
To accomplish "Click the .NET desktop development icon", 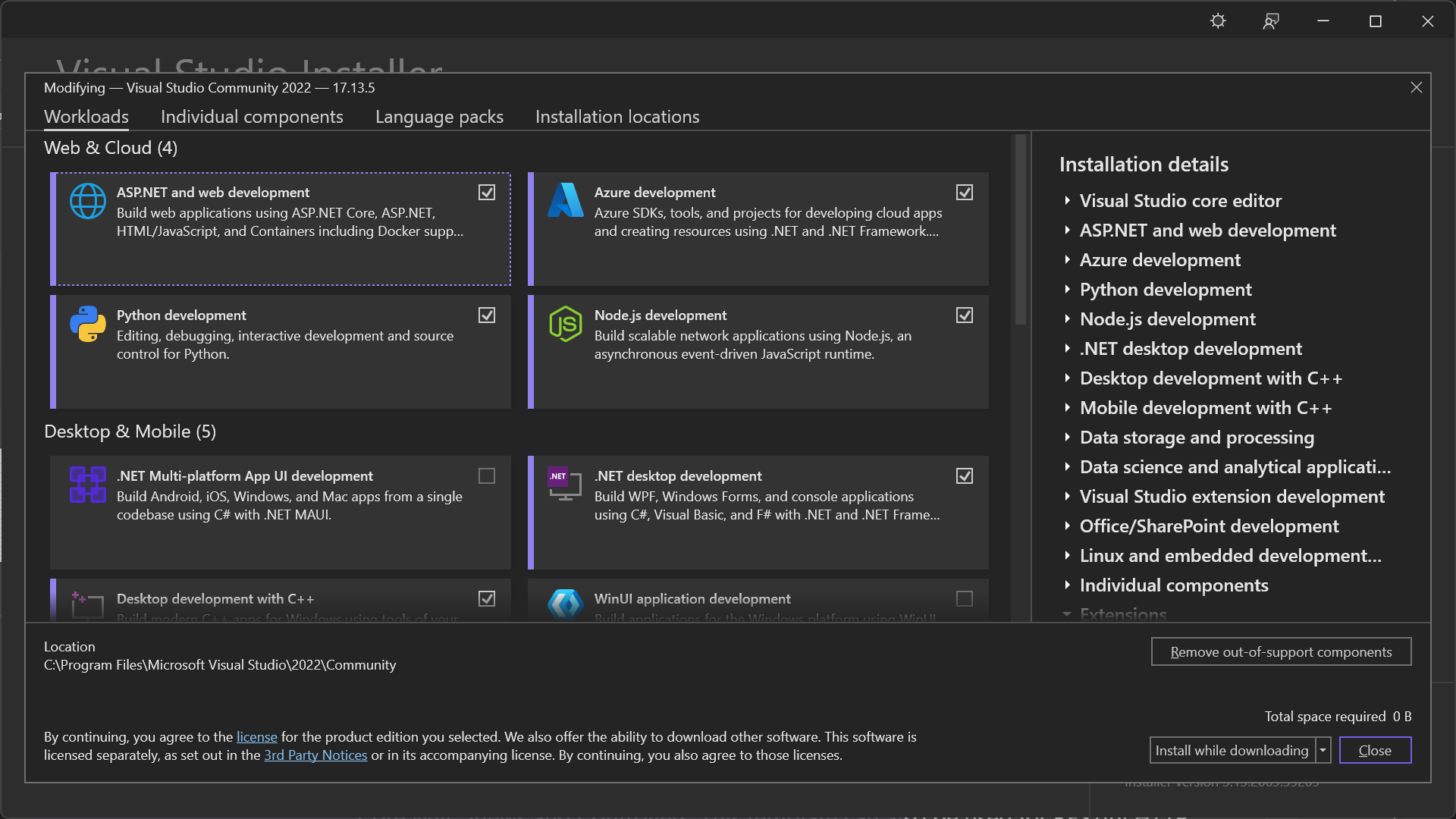I will tap(566, 484).
